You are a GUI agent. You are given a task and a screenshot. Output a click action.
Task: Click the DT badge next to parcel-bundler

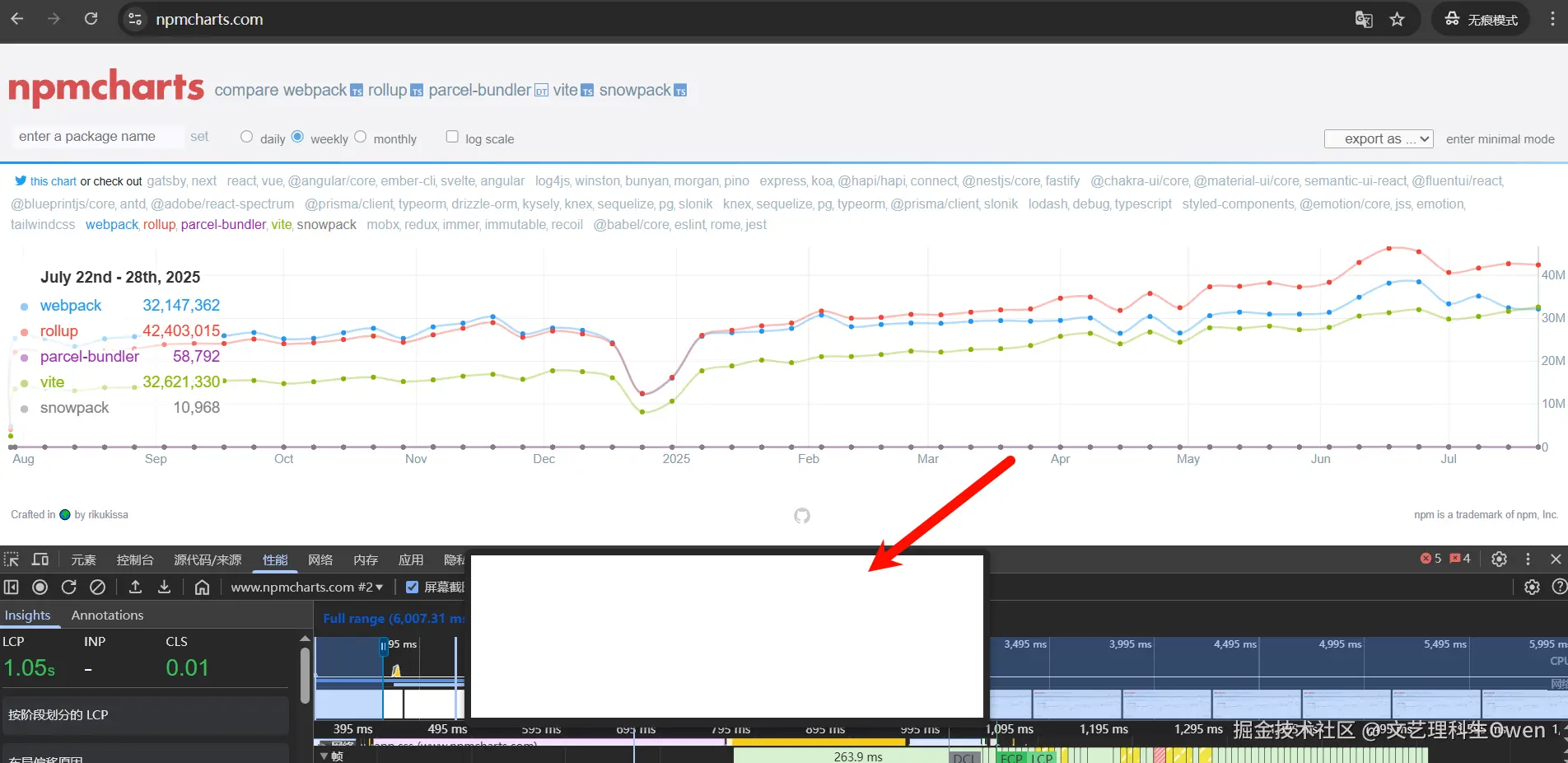(541, 91)
